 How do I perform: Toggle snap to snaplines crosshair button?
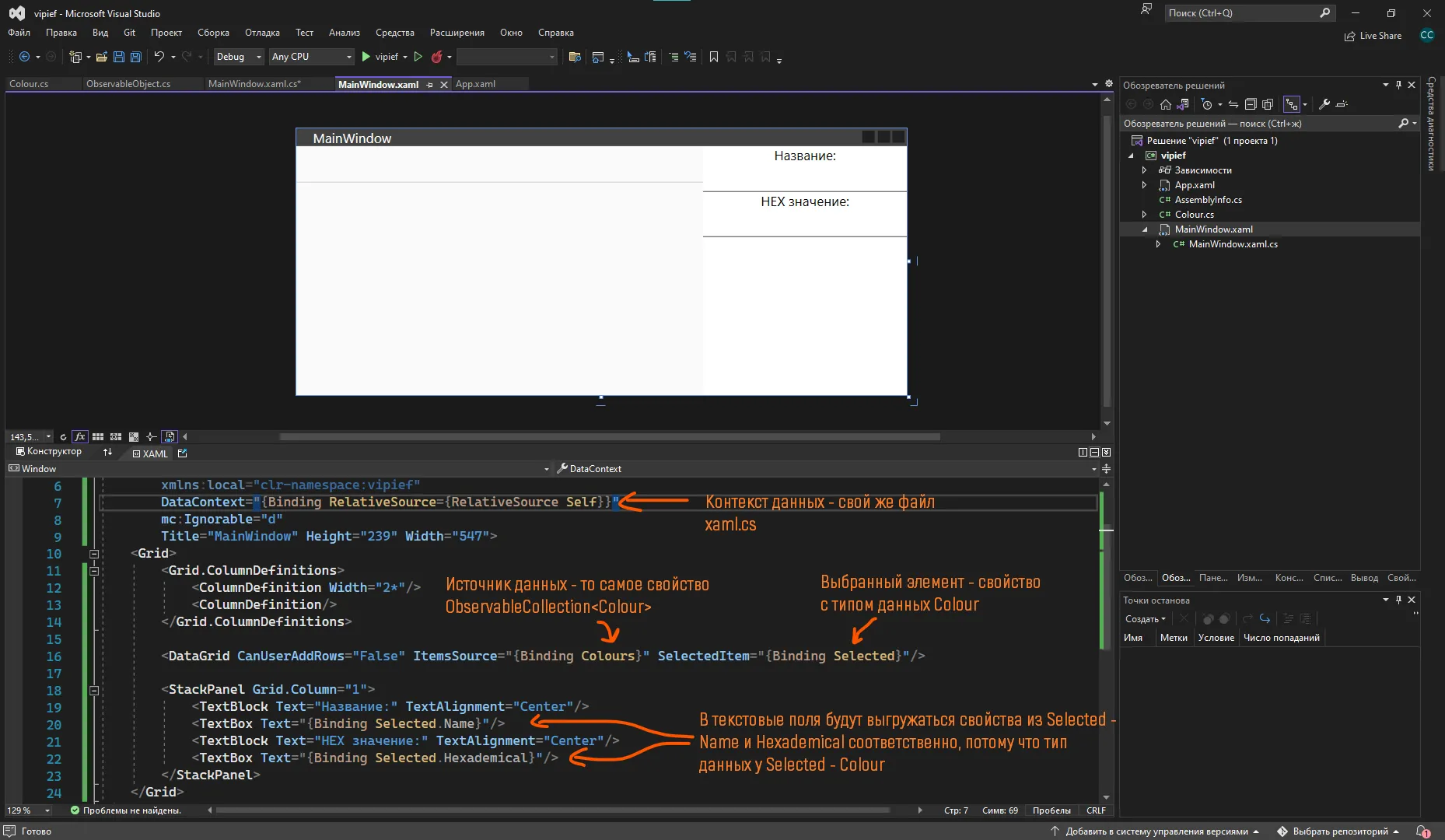point(152,437)
